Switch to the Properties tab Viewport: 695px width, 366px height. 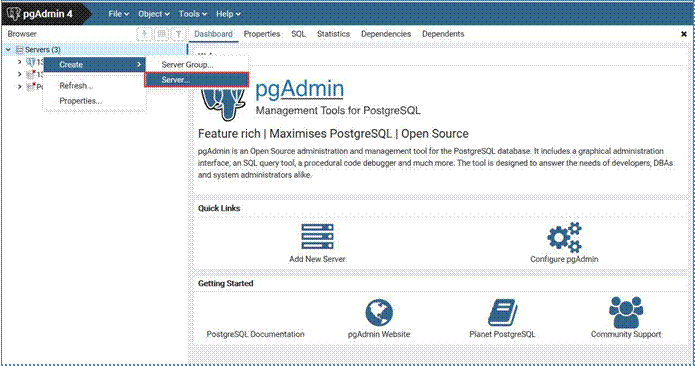[262, 34]
